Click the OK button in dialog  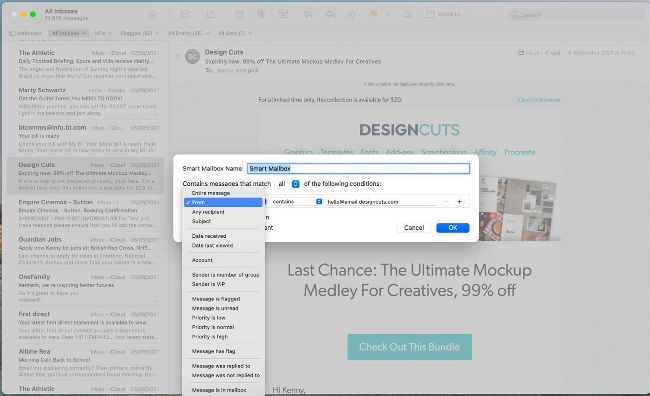pyautogui.click(x=453, y=228)
